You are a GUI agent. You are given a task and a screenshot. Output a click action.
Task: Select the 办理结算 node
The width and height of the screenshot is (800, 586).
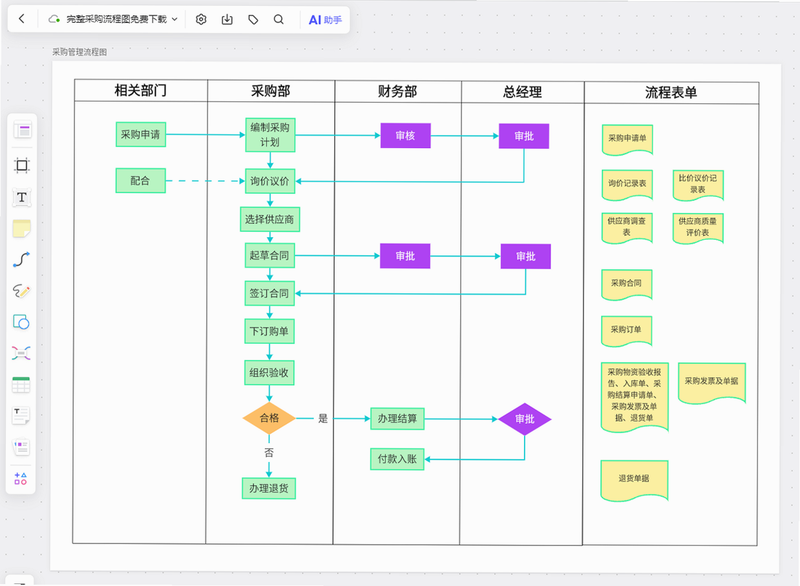[397, 419]
